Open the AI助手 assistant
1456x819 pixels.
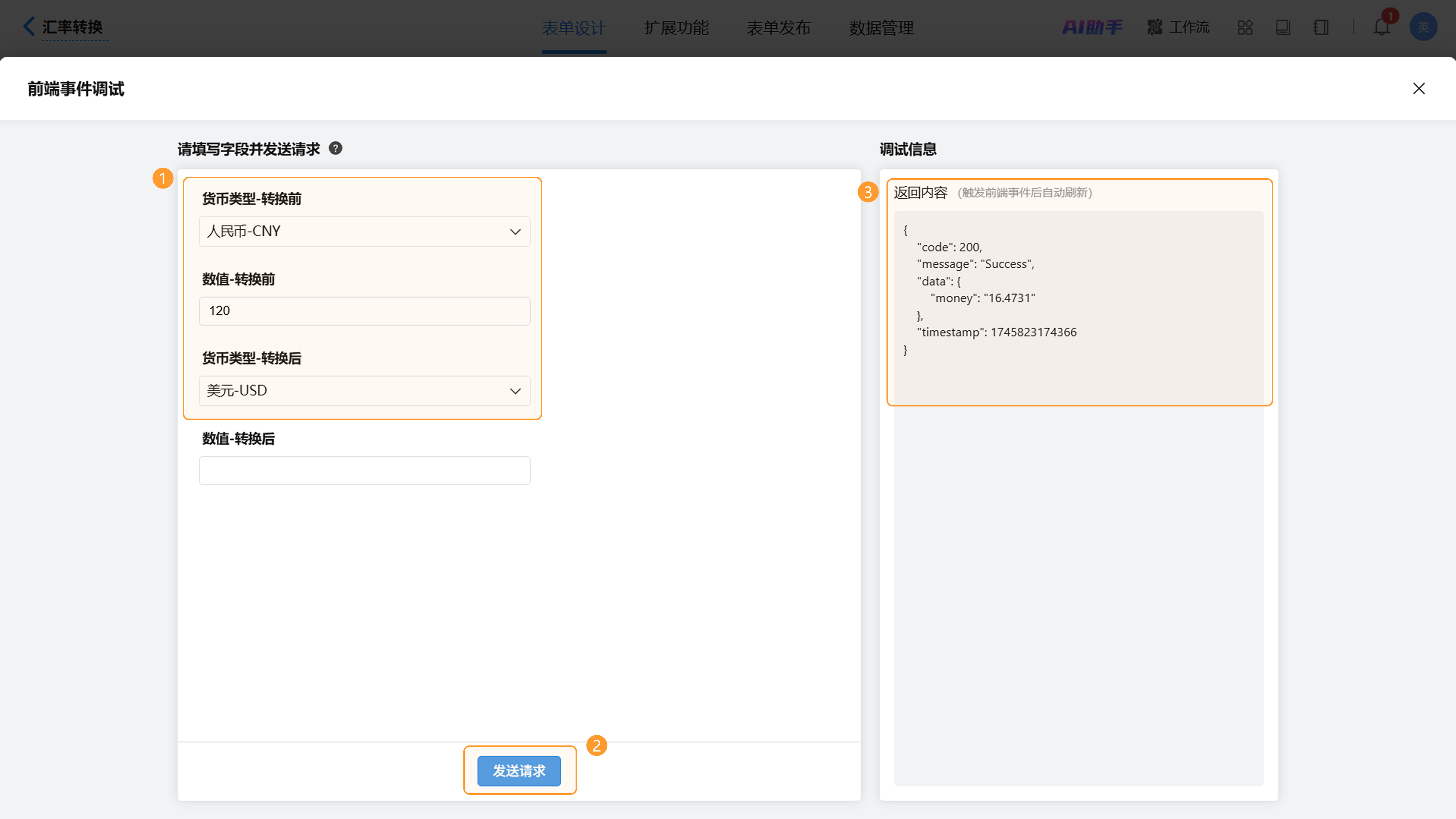tap(1092, 27)
